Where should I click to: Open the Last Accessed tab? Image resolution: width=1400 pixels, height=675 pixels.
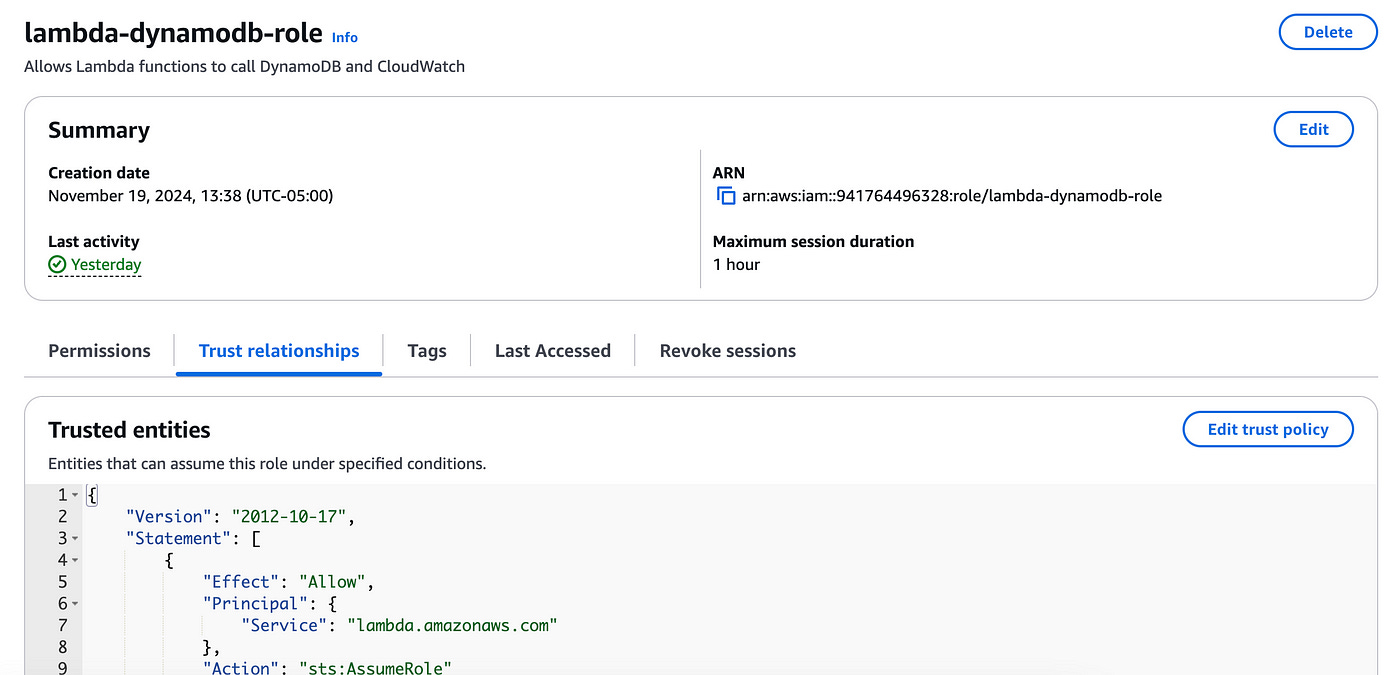(553, 351)
